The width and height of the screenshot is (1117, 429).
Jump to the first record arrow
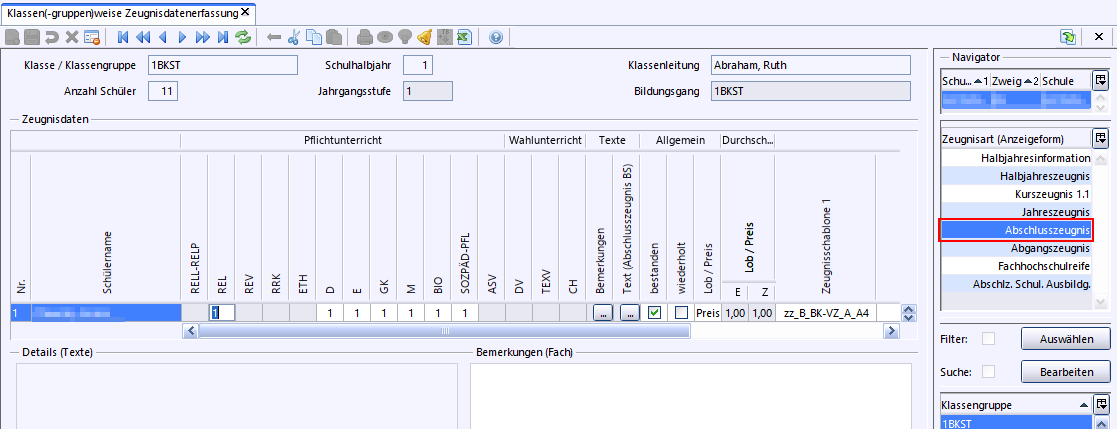point(123,37)
